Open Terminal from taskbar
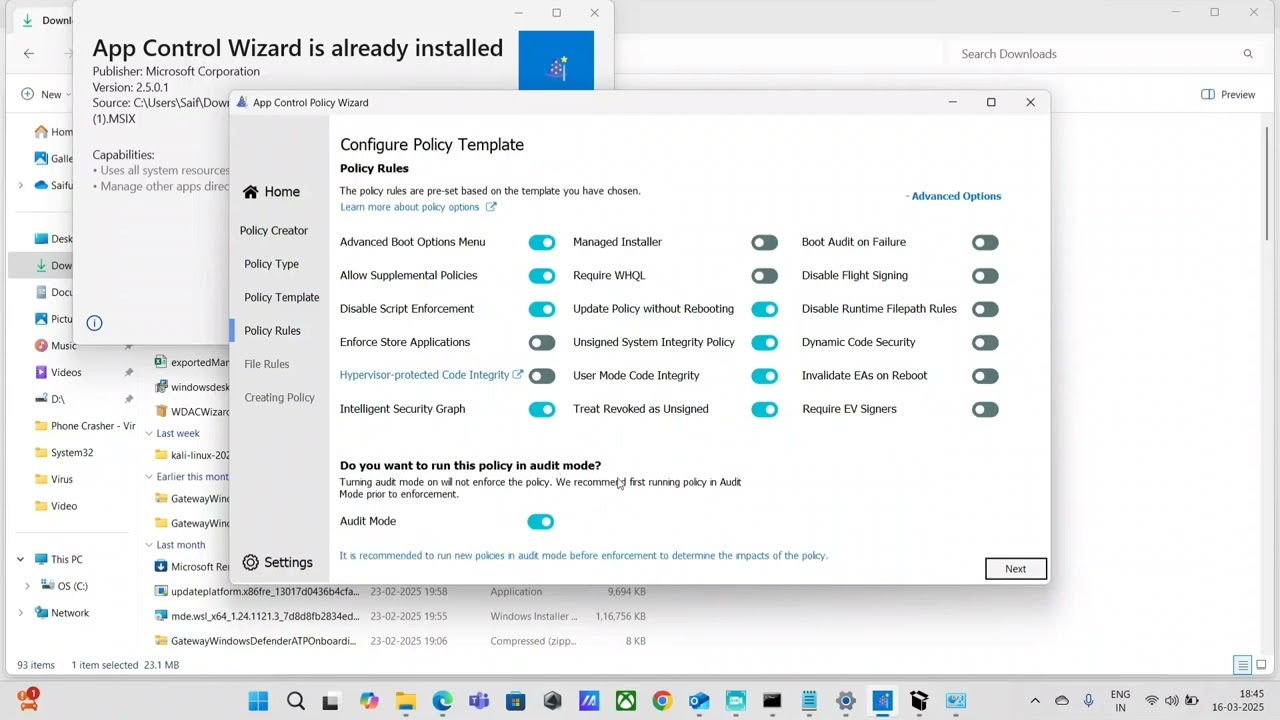 772,701
